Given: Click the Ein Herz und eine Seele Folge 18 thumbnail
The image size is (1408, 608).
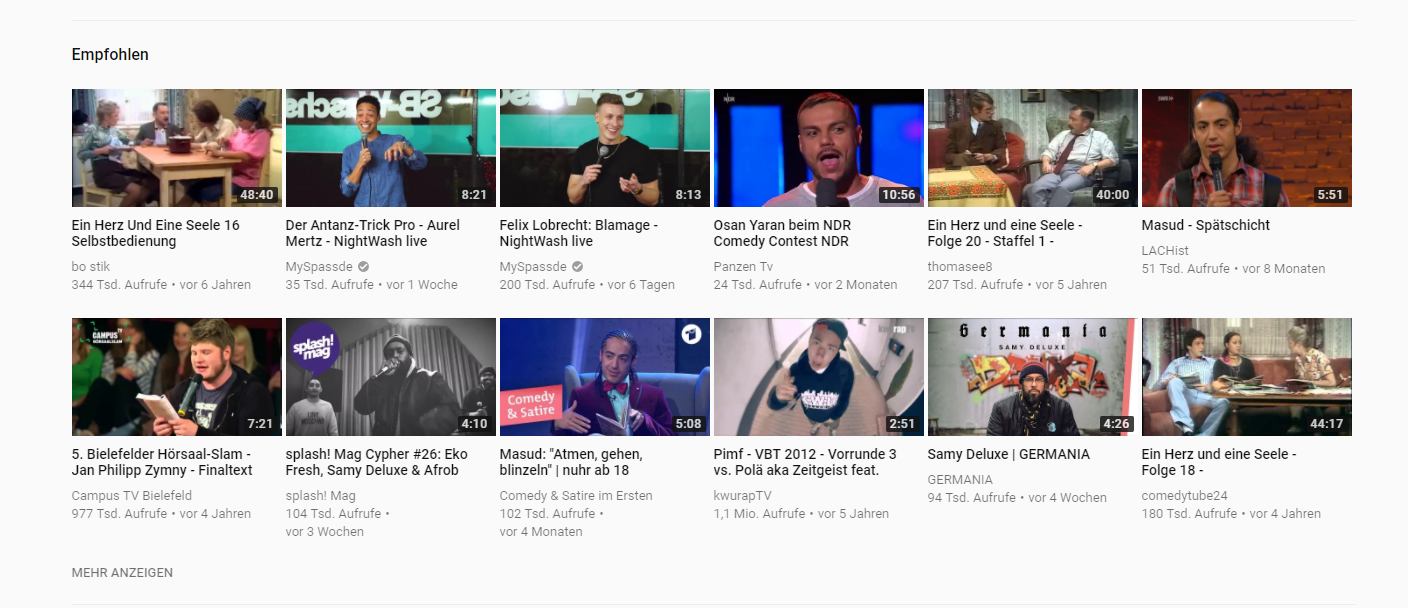Looking at the screenshot, I should 1246,377.
